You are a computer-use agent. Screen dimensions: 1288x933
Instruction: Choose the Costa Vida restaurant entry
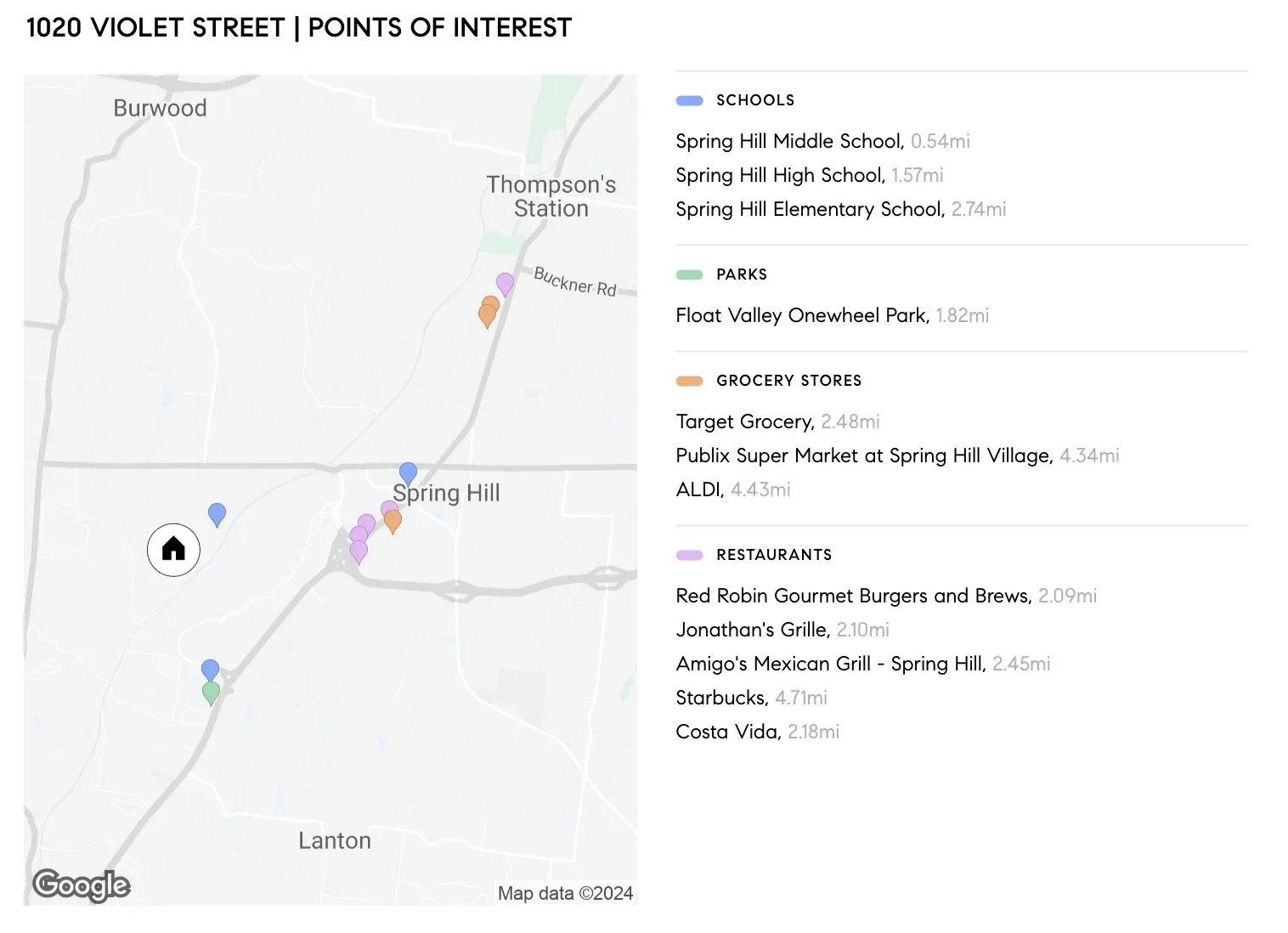click(727, 732)
